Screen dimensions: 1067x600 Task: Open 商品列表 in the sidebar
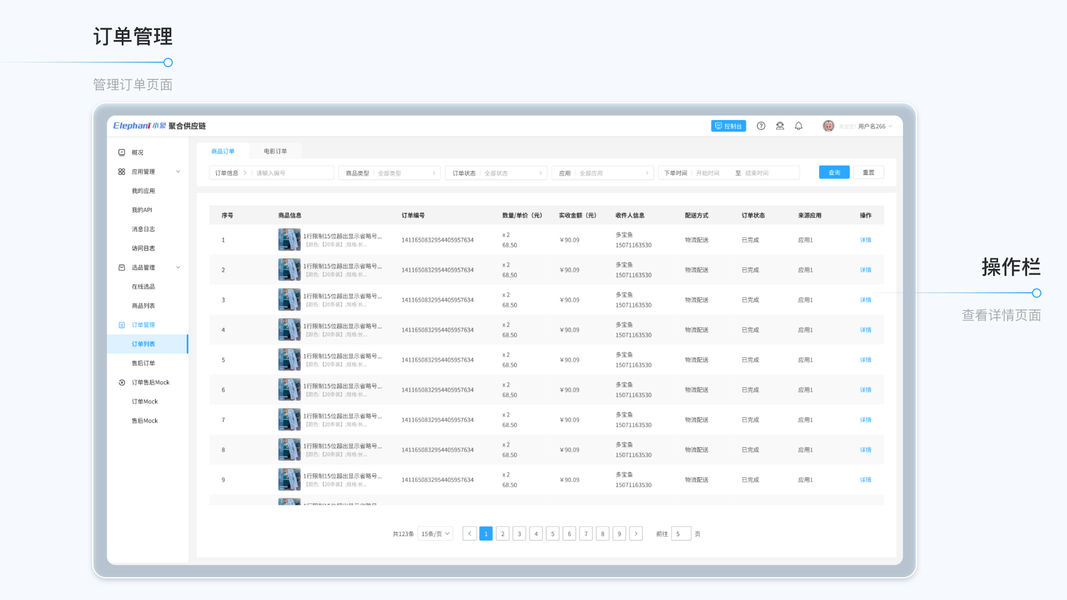coord(143,305)
